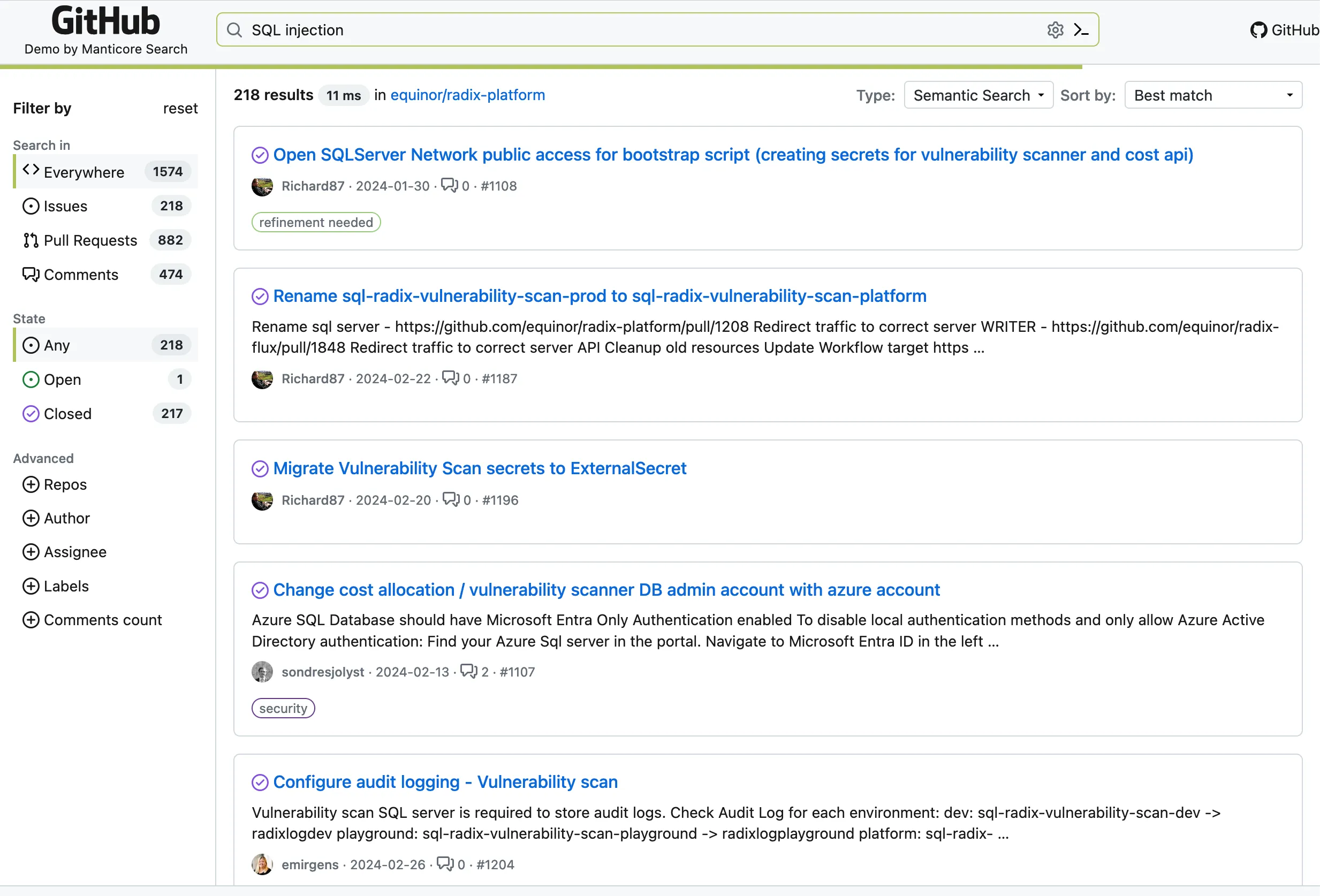Select the Closed state filter
The image size is (1320, 896).
[x=68, y=413]
